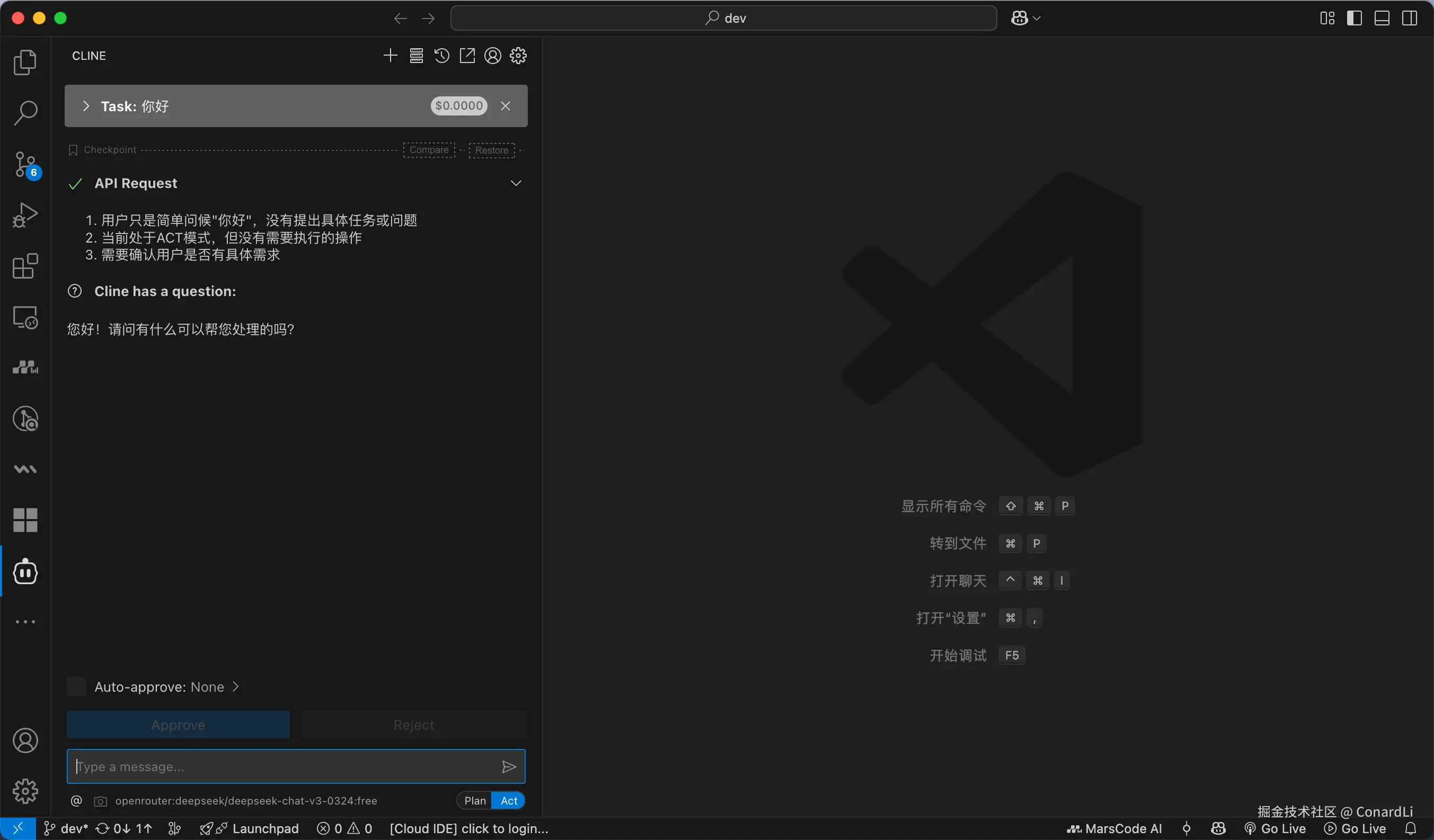
Task: Click the Compare checkpoint button
Action: [x=429, y=150]
